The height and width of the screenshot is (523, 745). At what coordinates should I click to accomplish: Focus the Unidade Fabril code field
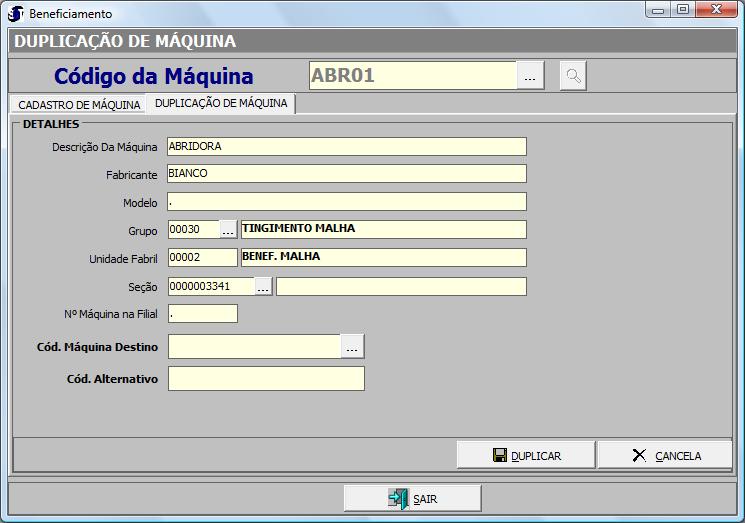pos(202,258)
